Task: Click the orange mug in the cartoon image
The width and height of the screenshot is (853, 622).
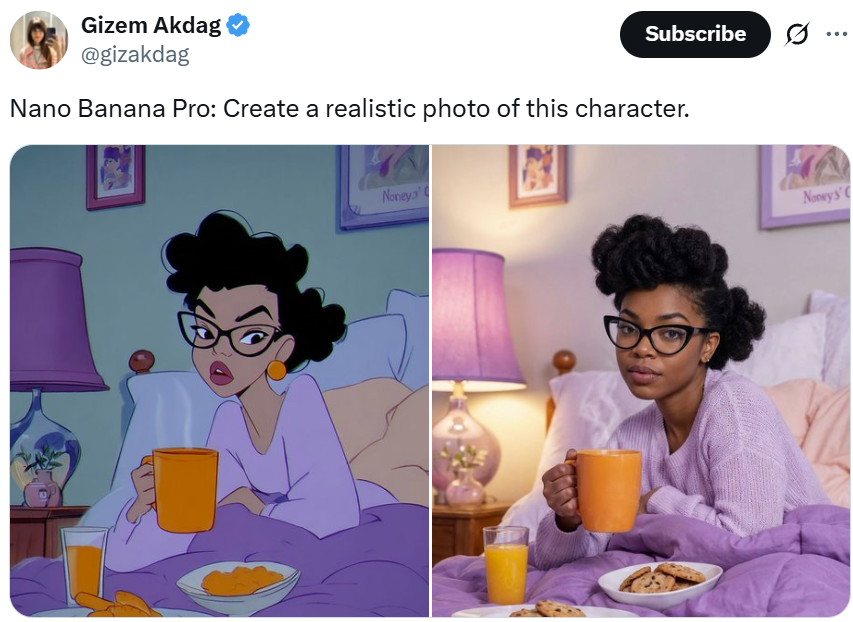Action: pyautogui.click(x=181, y=489)
